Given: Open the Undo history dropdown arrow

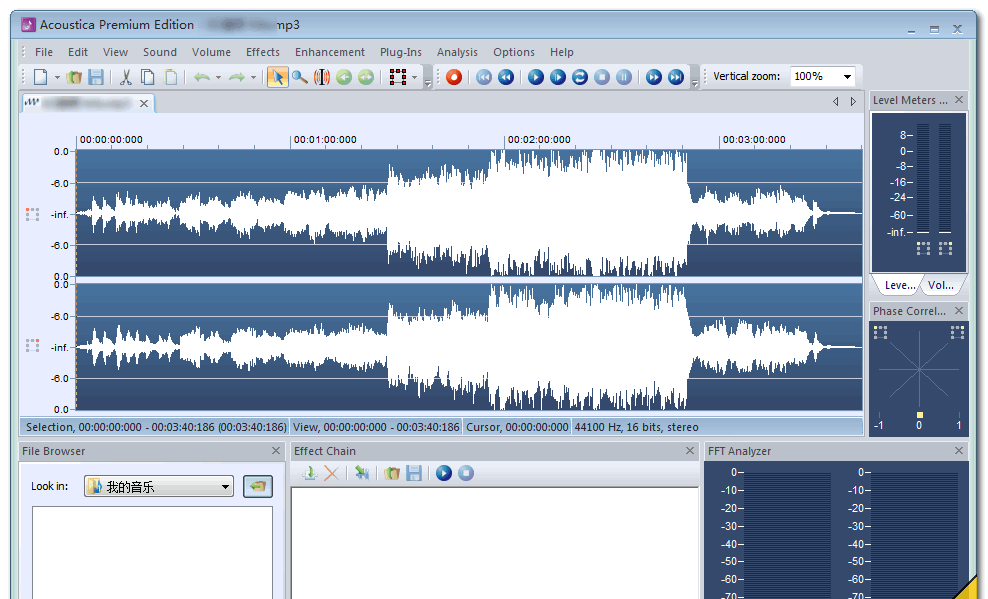Looking at the screenshot, I should pos(218,77).
